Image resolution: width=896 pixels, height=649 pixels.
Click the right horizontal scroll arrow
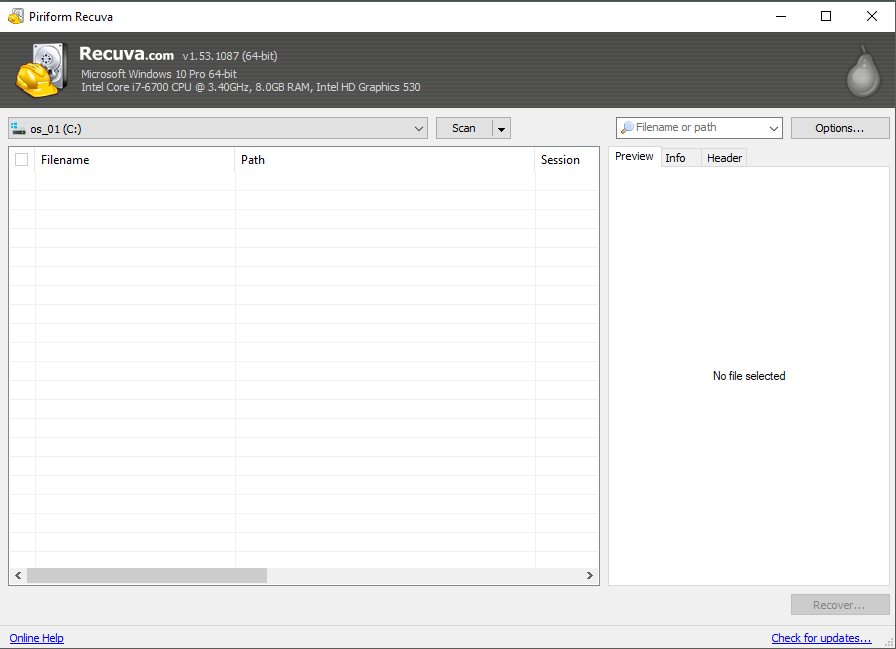tap(590, 576)
